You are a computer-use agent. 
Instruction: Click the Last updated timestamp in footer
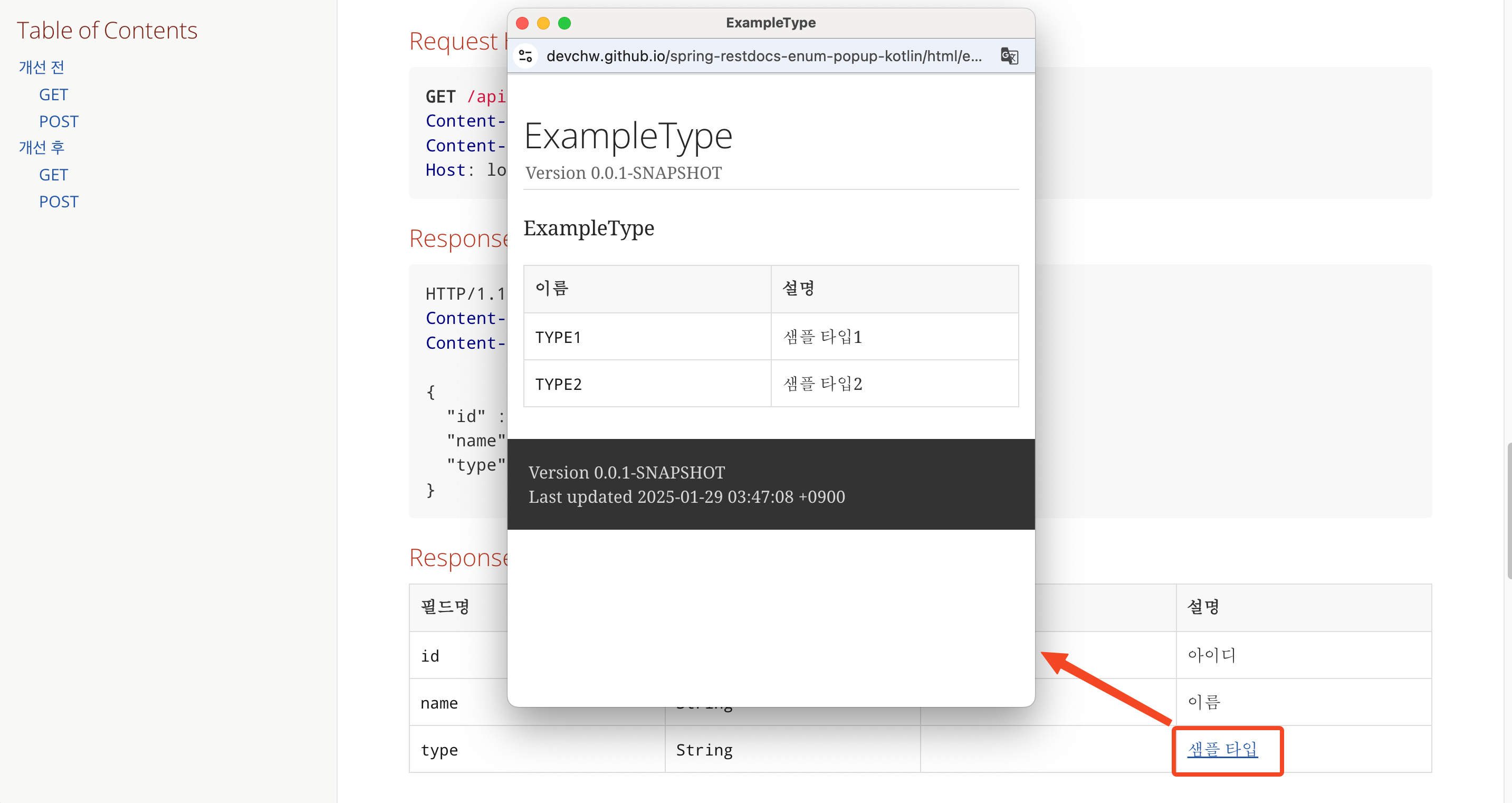point(686,496)
